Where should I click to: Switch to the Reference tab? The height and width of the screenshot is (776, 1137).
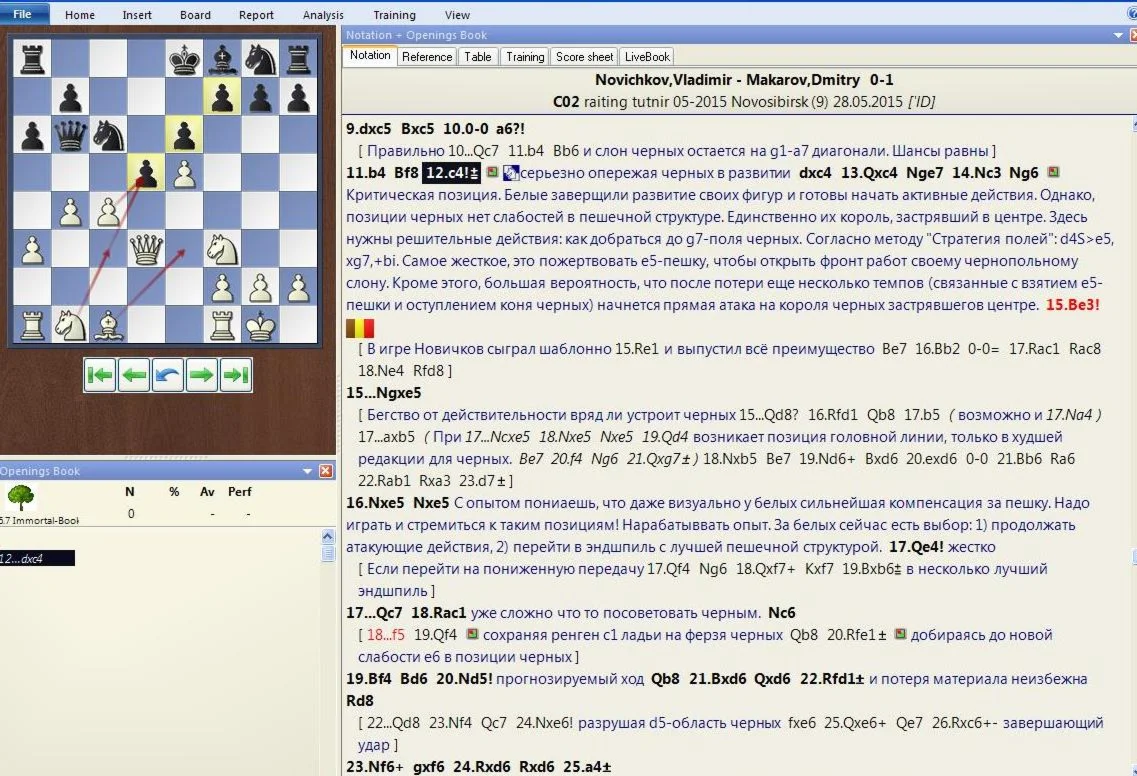427,57
